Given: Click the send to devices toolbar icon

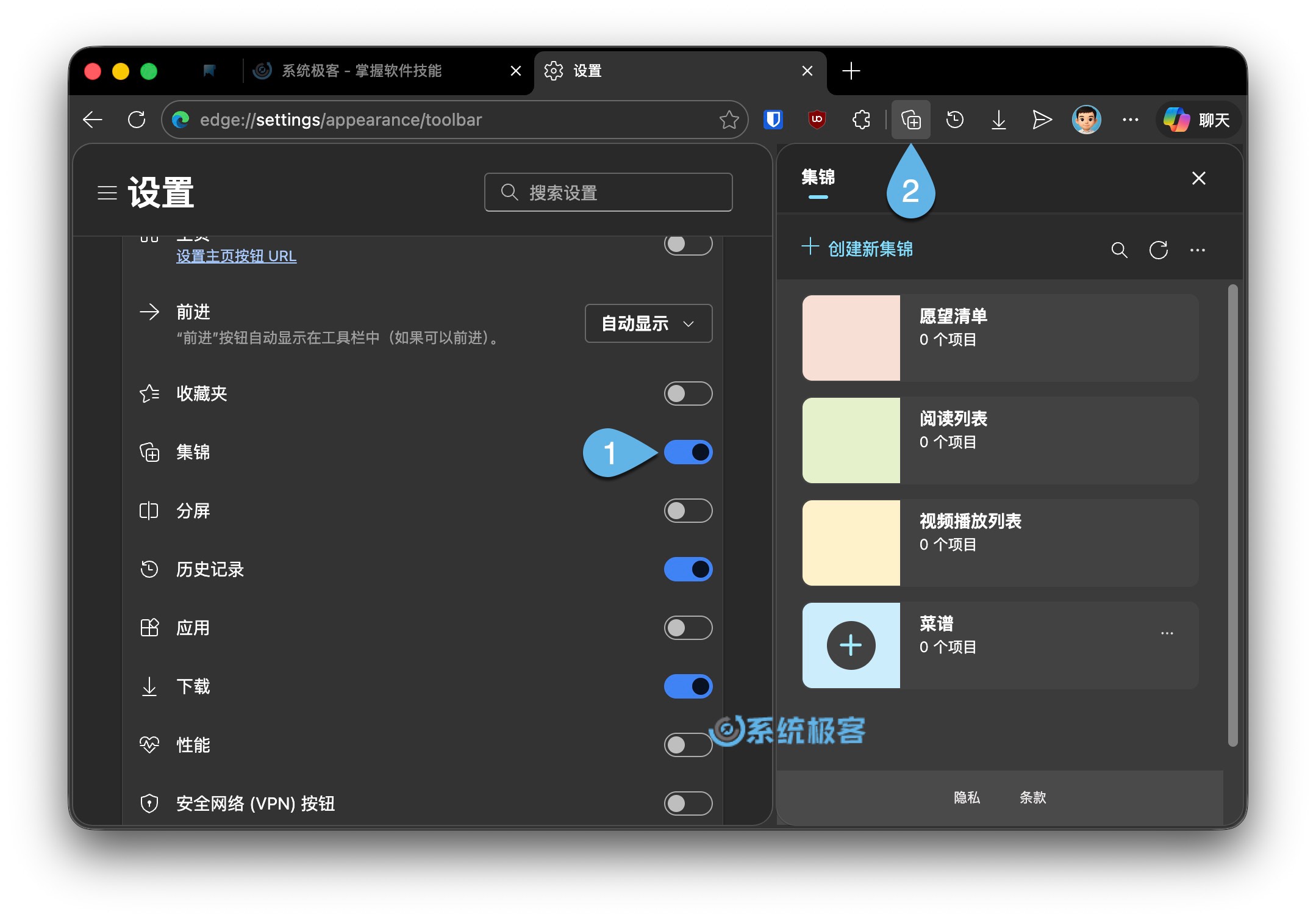Looking at the screenshot, I should tap(1042, 120).
